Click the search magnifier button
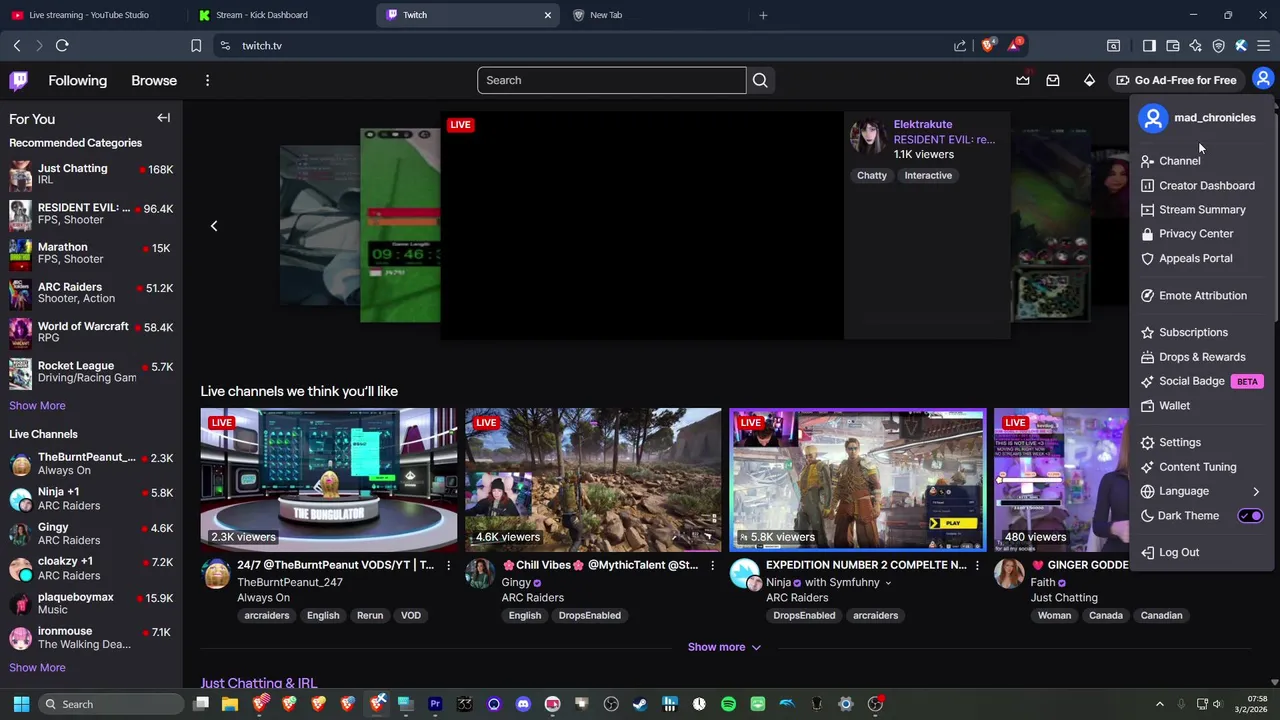 click(x=760, y=80)
